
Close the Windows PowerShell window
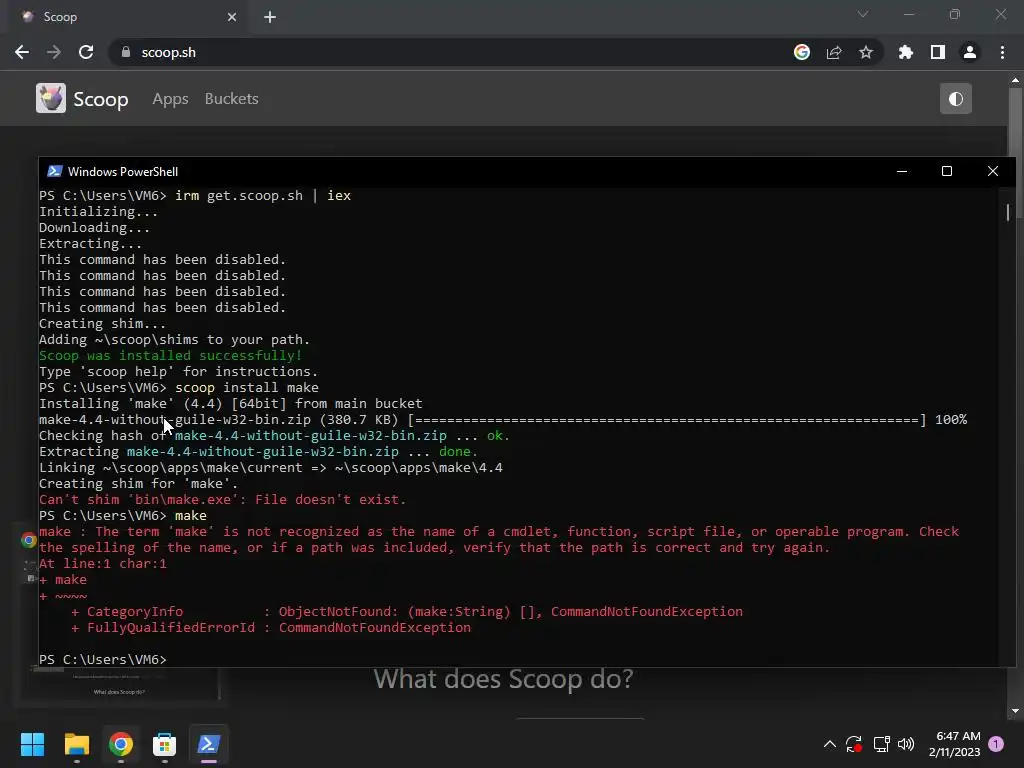(x=993, y=171)
